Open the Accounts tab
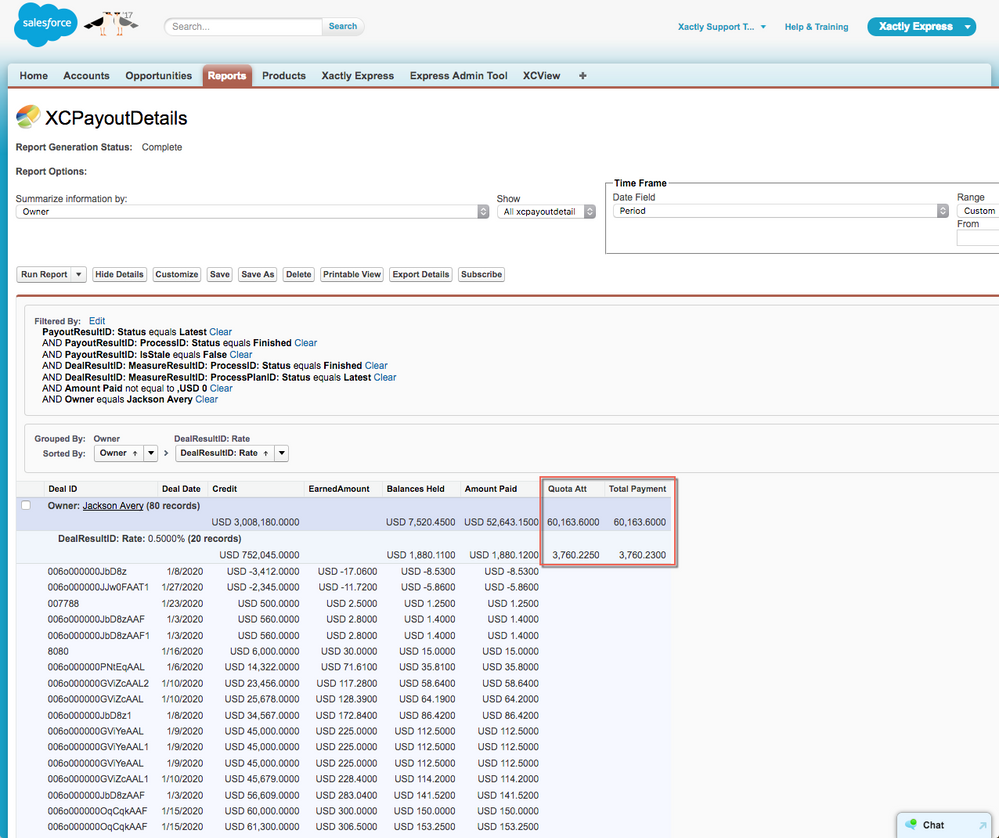 pos(86,76)
